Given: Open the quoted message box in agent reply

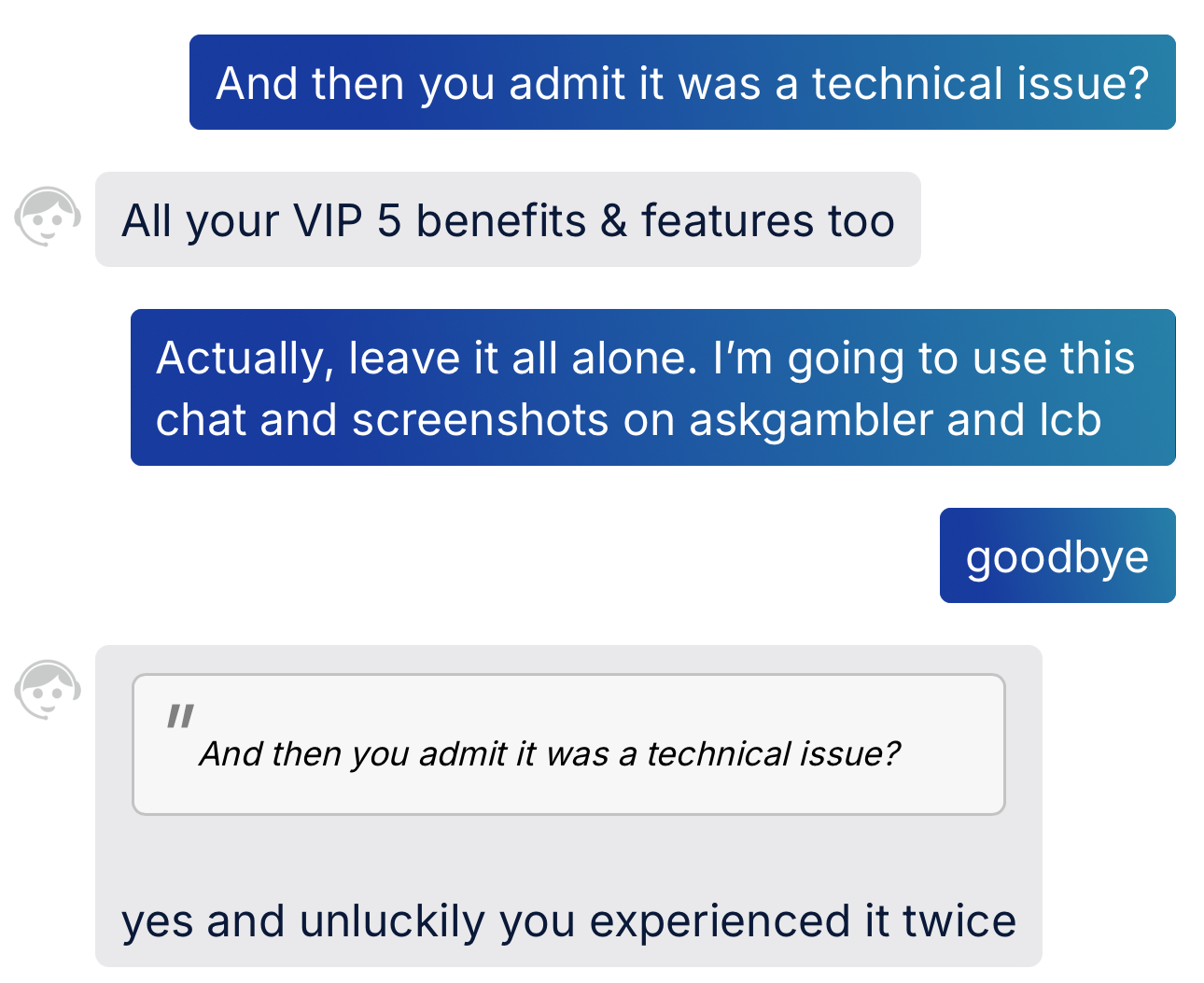Looking at the screenshot, I should 568,744.
